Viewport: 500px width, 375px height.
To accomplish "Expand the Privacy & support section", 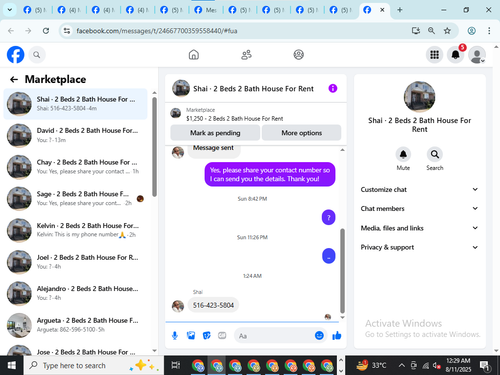I will pos(419,247).
